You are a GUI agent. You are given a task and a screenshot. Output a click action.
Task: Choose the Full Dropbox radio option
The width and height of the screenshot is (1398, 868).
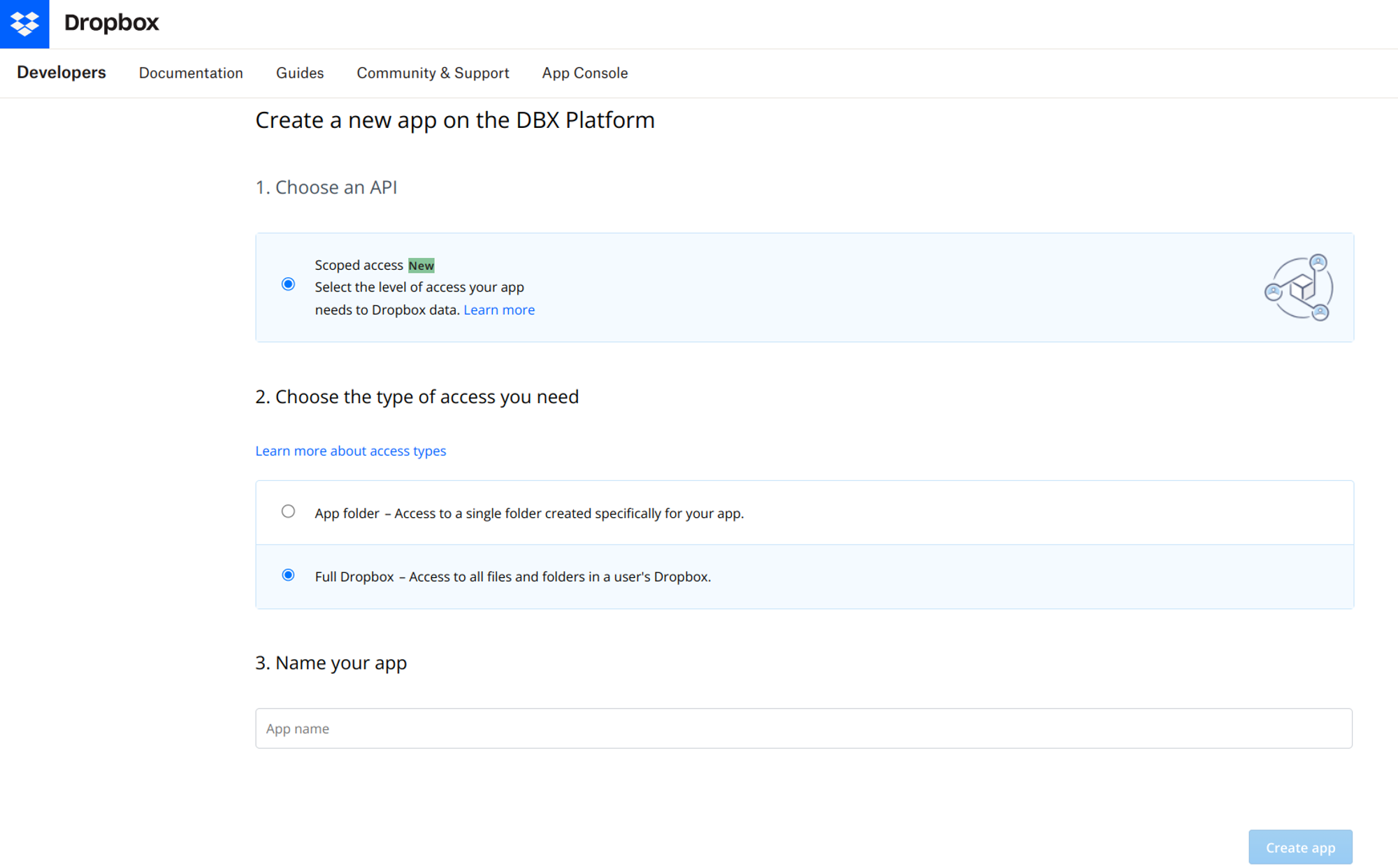point(288,575)
